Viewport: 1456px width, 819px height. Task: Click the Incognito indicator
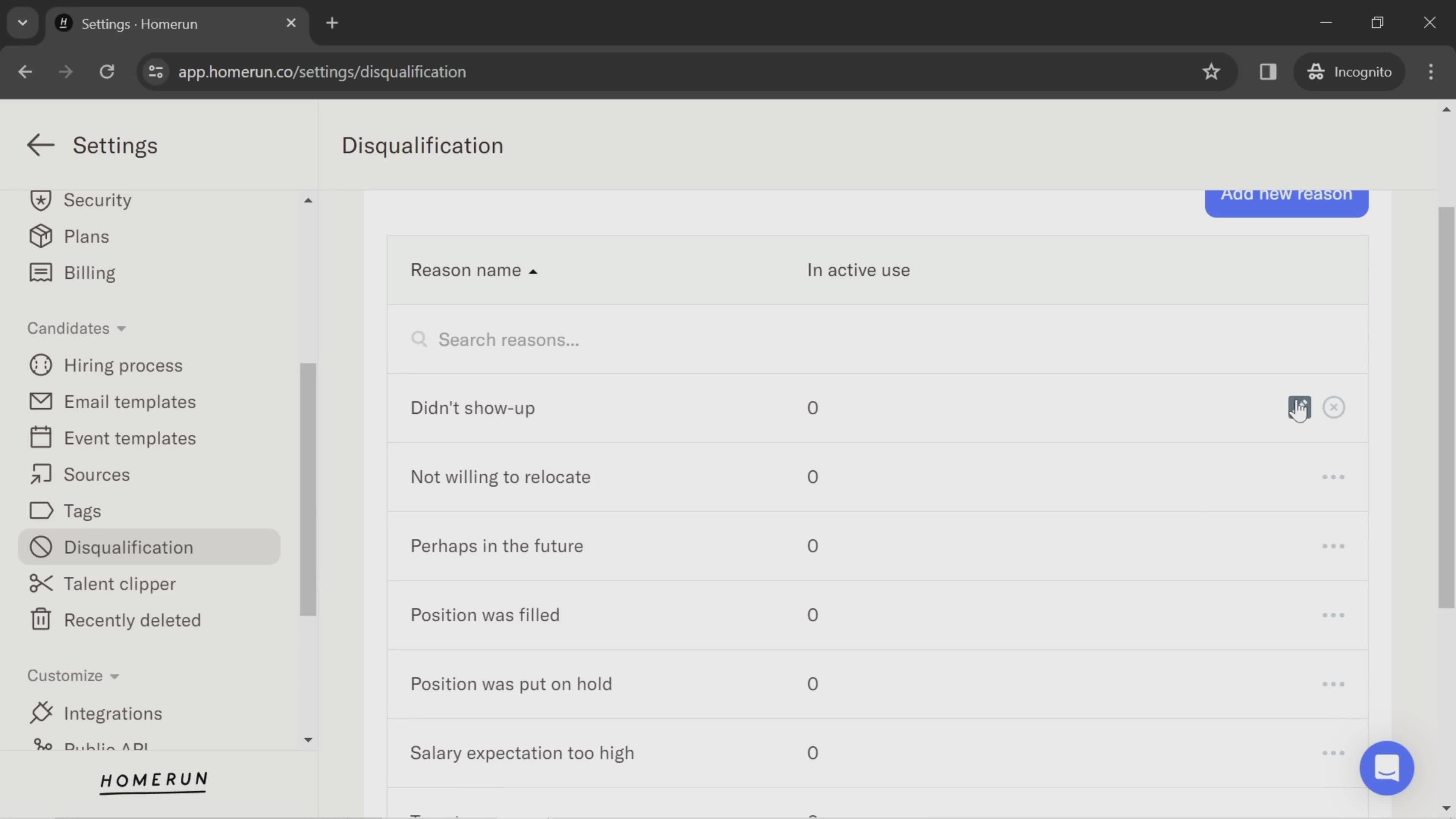click(x=1349, y=72)
